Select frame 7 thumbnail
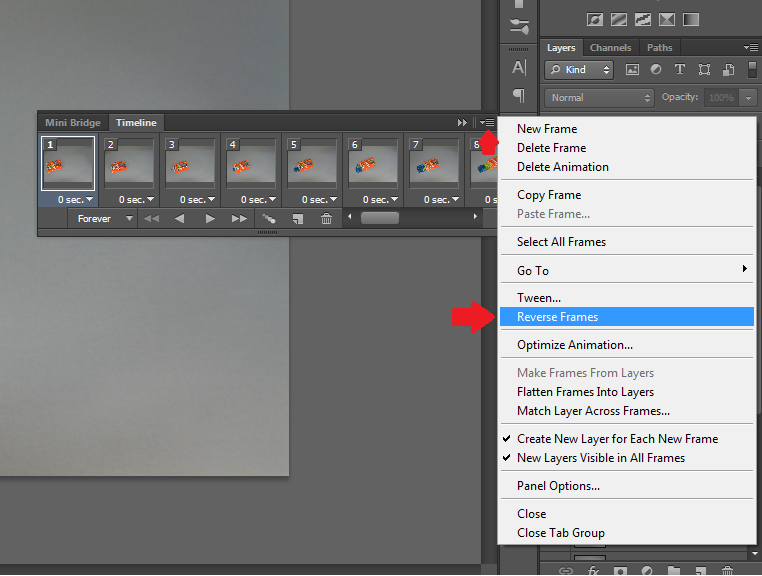Screen dimensions: 762x576 pyautogui.click(x=434, y=163)
